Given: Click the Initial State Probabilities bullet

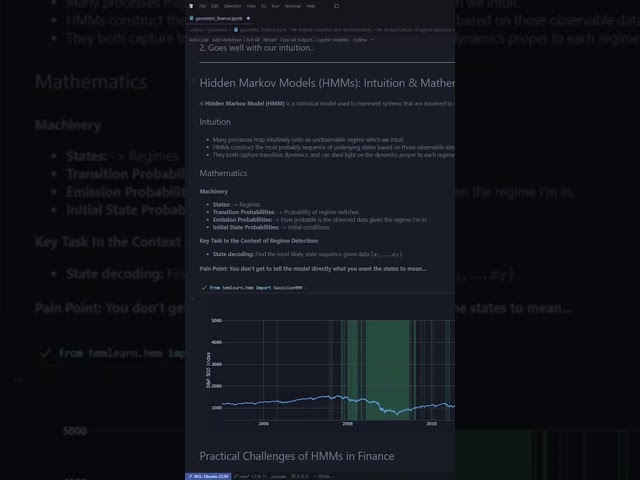Looking at the screenshot, I should (x=271, y=227).
